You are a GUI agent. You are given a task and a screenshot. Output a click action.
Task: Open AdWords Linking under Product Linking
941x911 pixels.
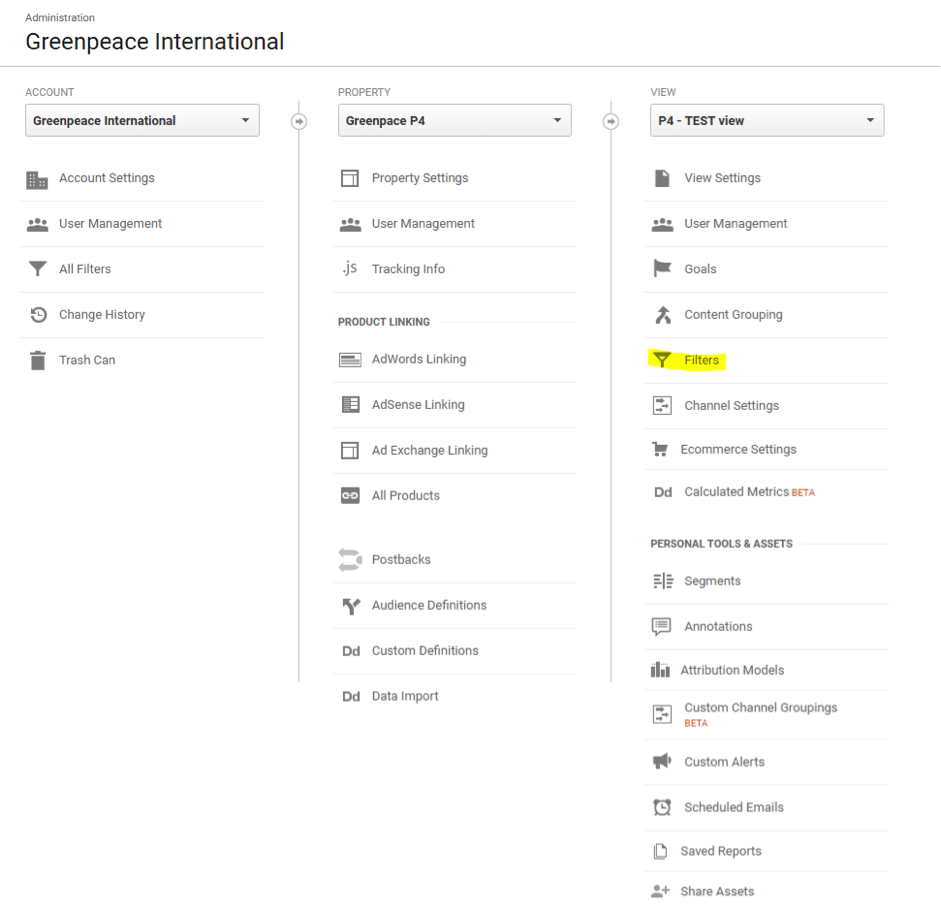419,359
